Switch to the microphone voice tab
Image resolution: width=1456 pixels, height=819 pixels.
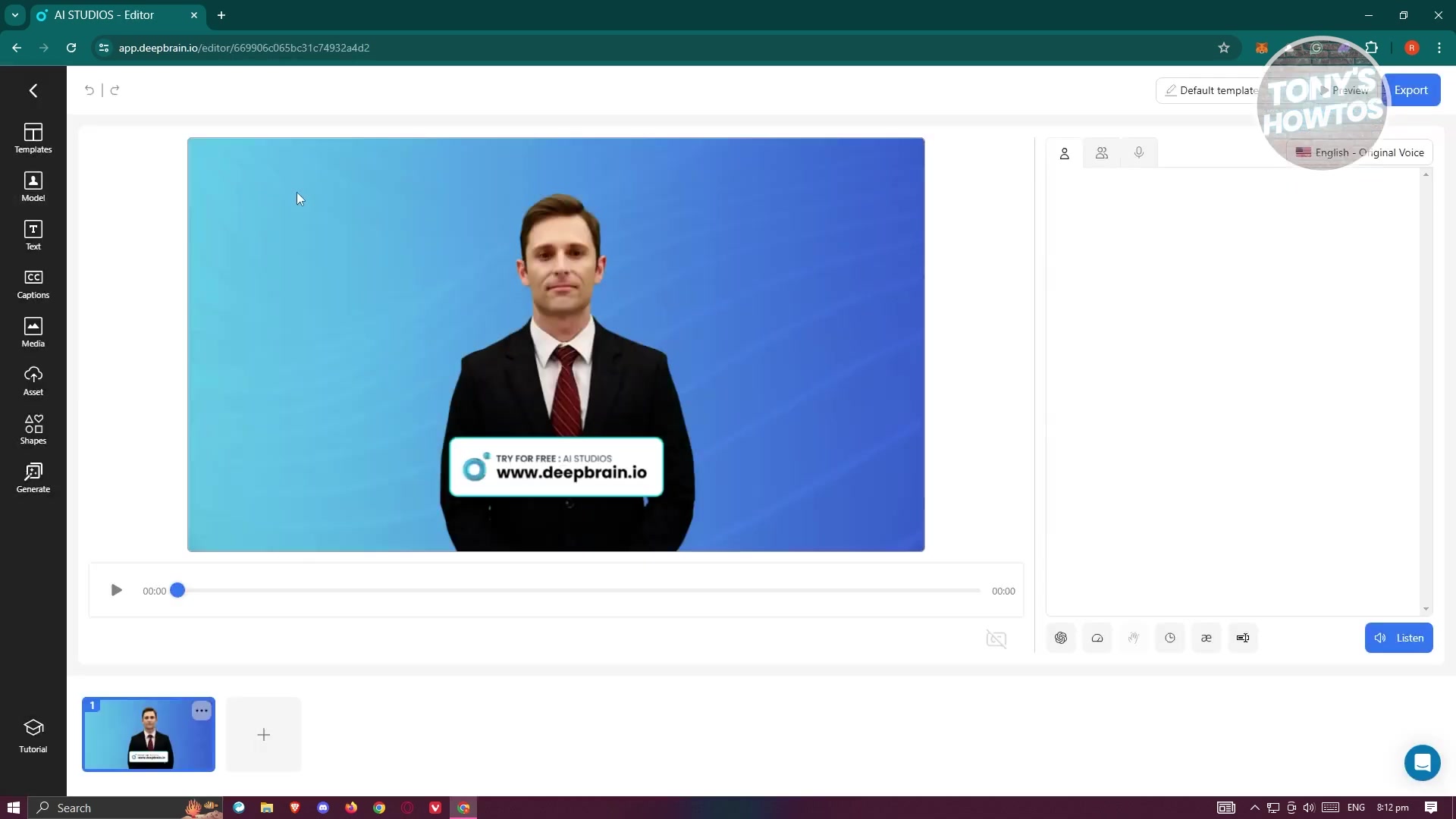1139,153
